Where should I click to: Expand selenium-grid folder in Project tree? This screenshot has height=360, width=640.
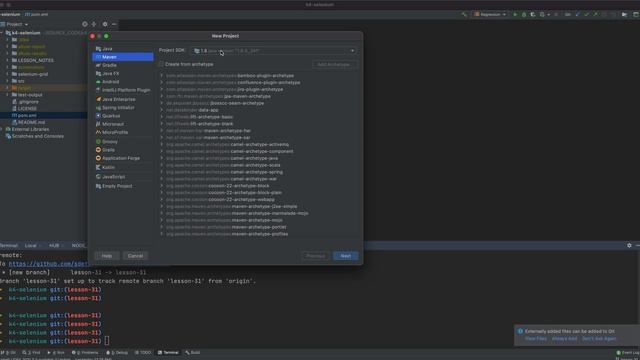coord(7,74)
